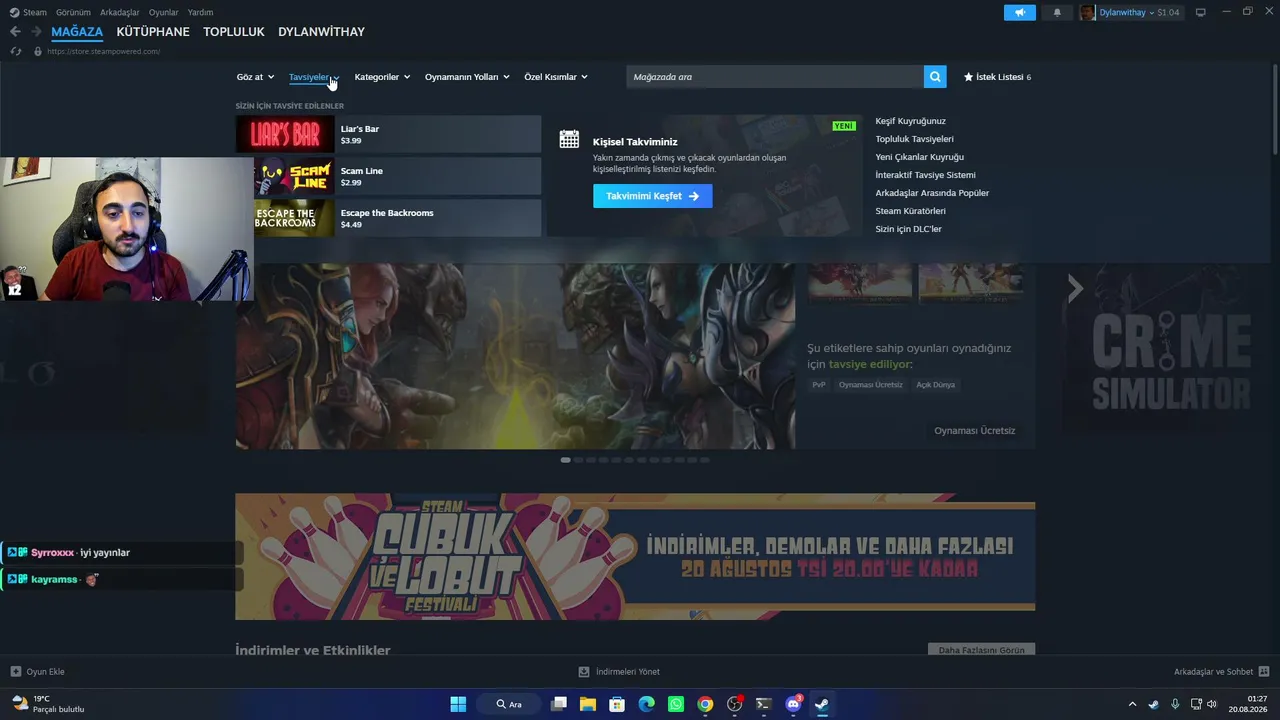Open İstek Listesi wishlist

997,77
